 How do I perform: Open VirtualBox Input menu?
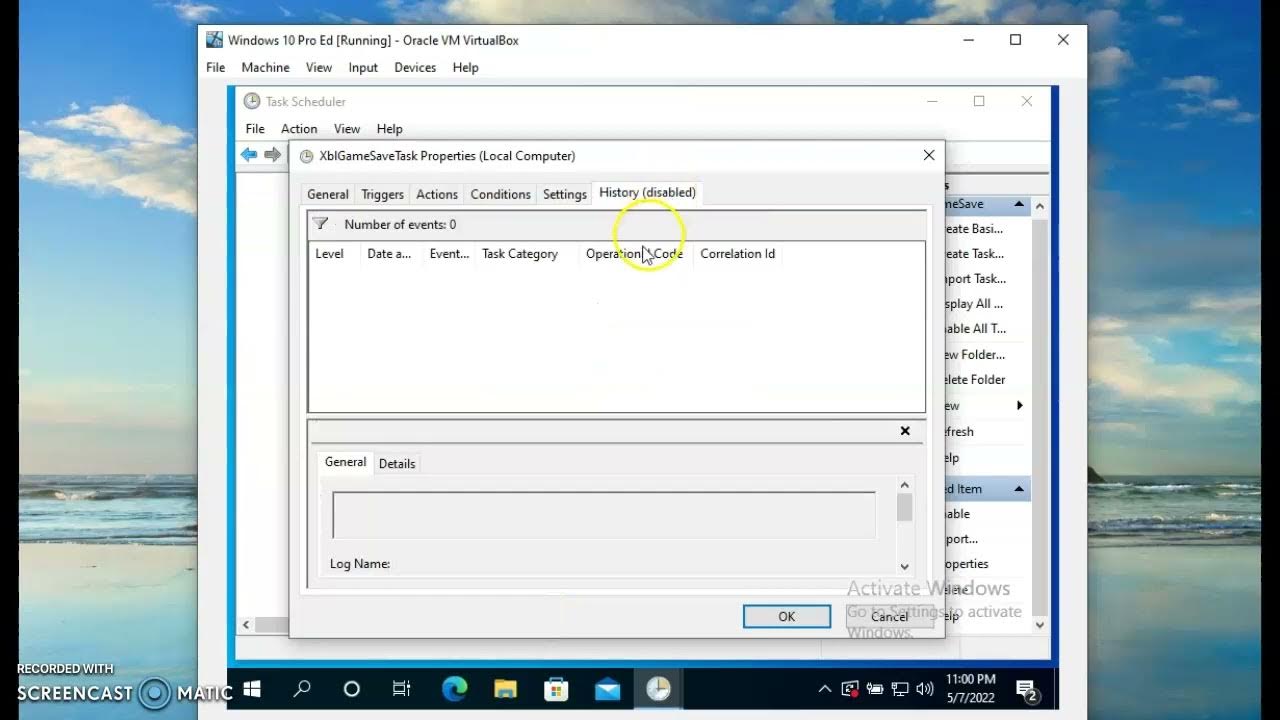[x=363, y=67]
